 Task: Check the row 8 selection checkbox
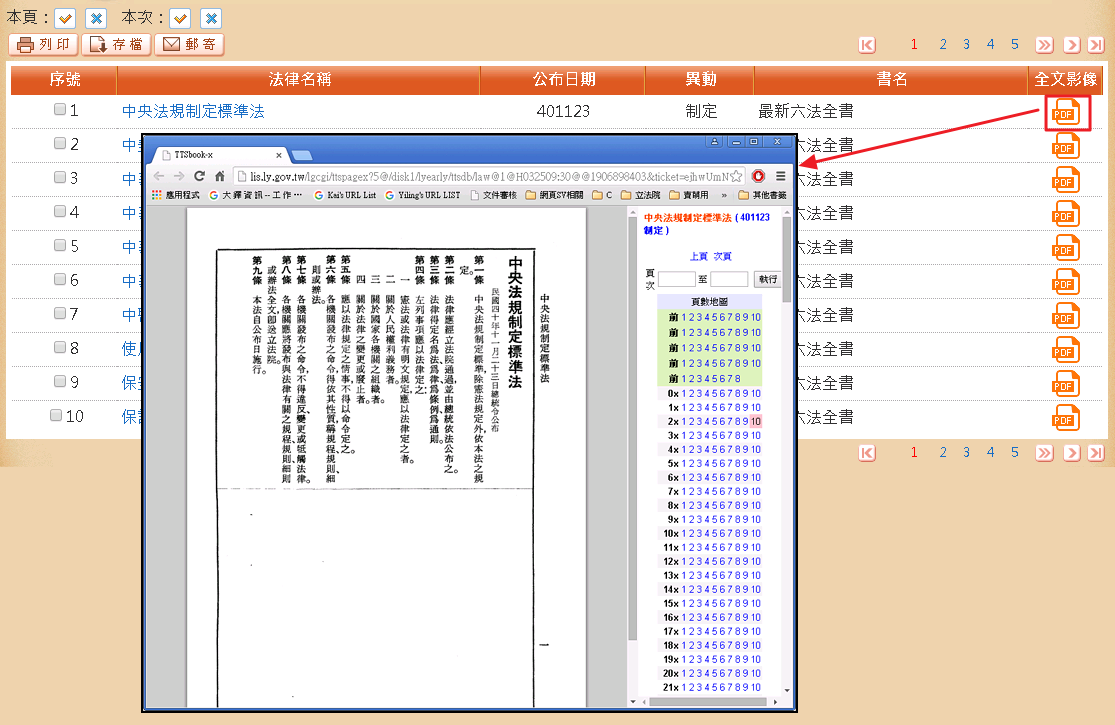(x=60, y=348)
